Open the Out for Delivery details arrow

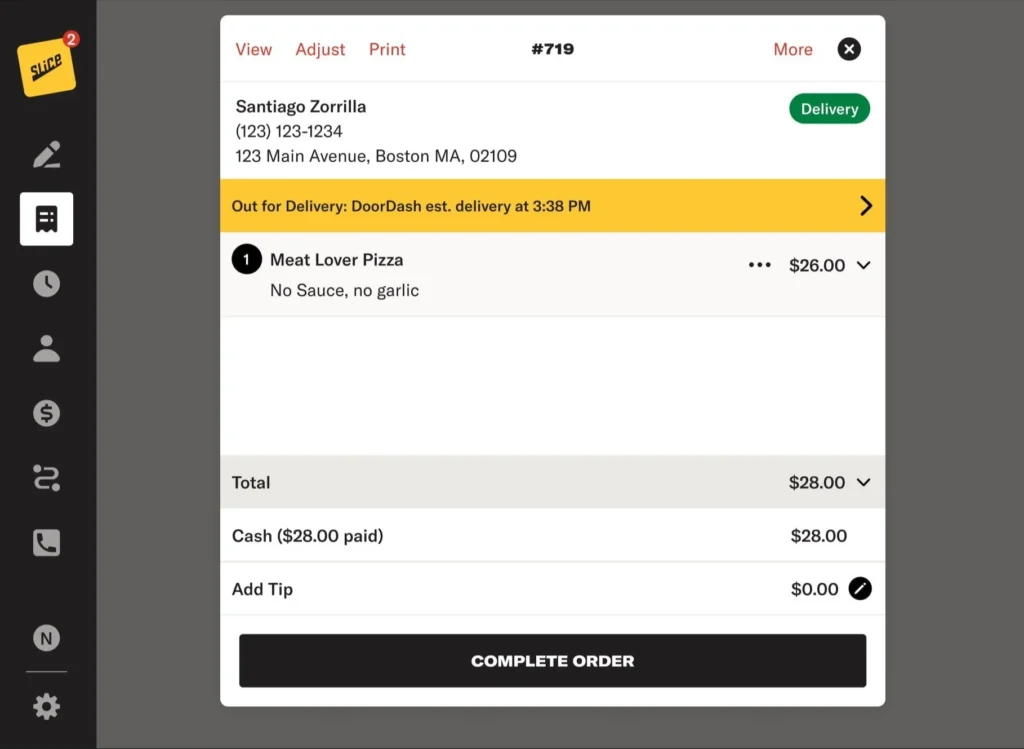pyautogui.click(x=866, y=206)
